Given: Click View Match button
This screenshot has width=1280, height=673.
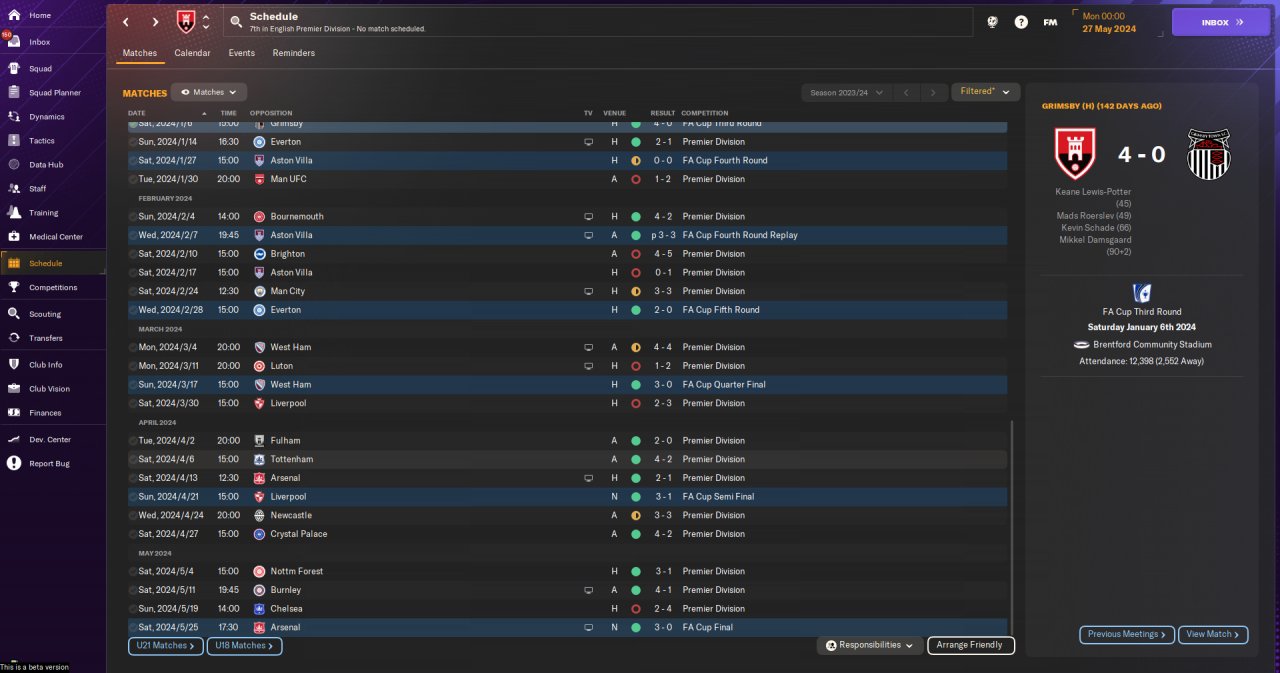Looking at the screenshot, I should pyautogui.click(x=1214, y=634).
